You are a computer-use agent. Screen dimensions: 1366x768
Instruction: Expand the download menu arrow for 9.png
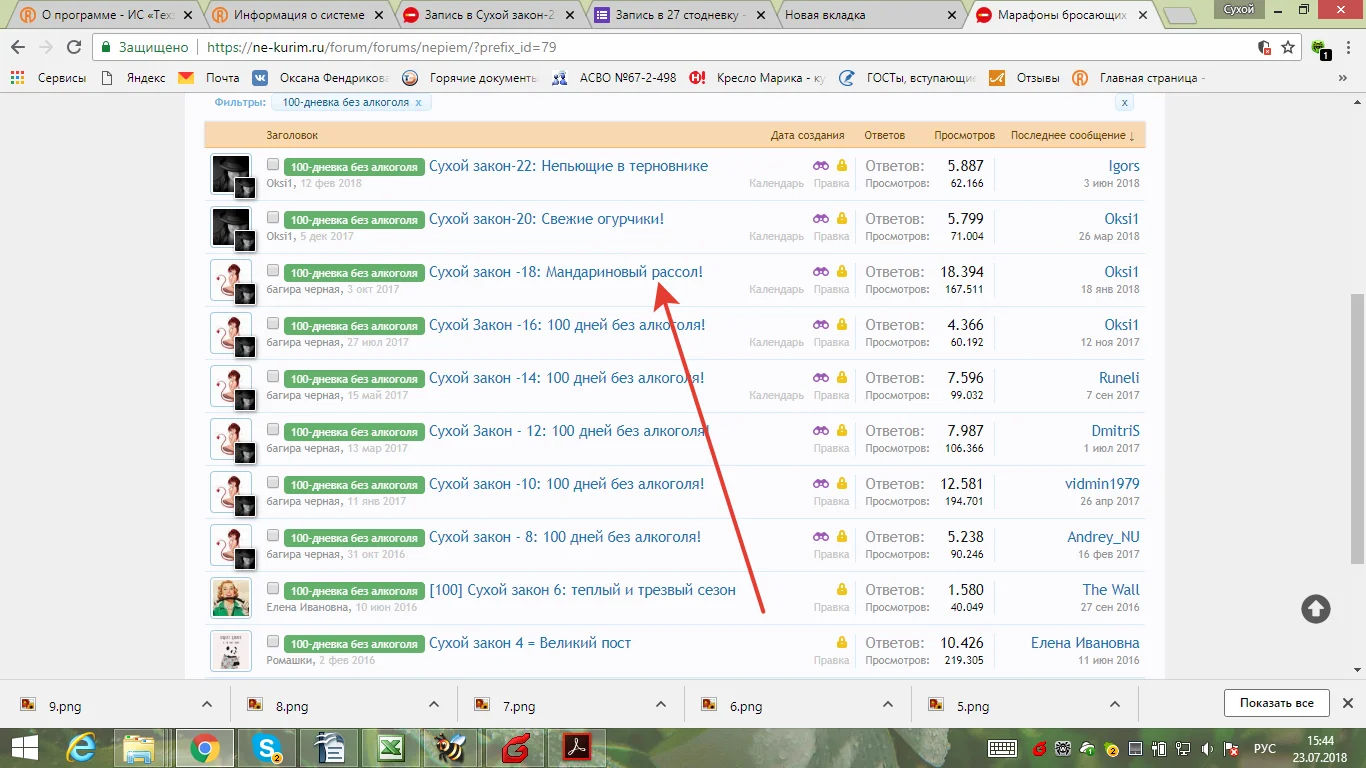pos(207,704)
